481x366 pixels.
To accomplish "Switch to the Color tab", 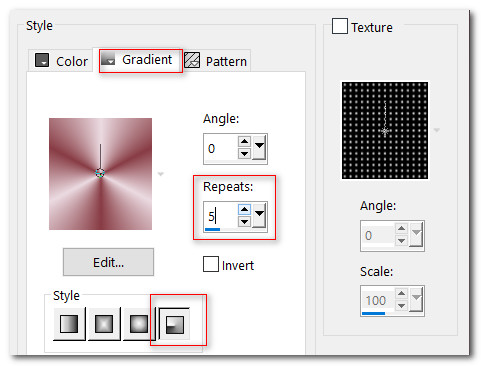I will pos(61,61).
